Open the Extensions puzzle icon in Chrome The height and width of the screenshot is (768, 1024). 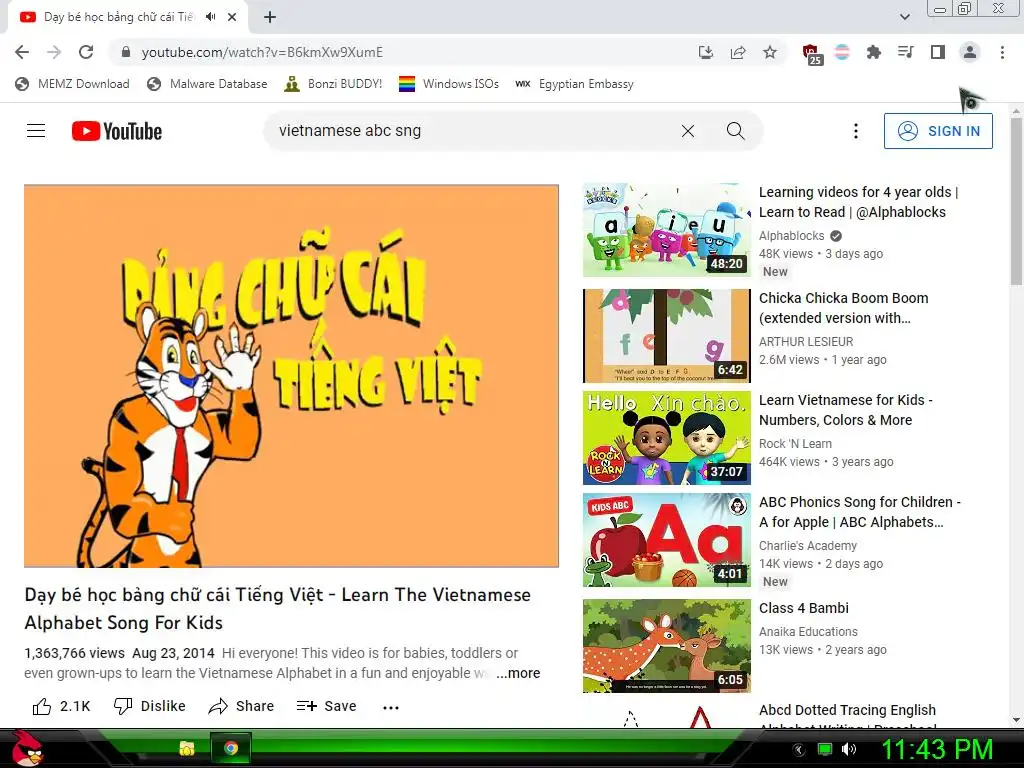[x=873, y=52]
